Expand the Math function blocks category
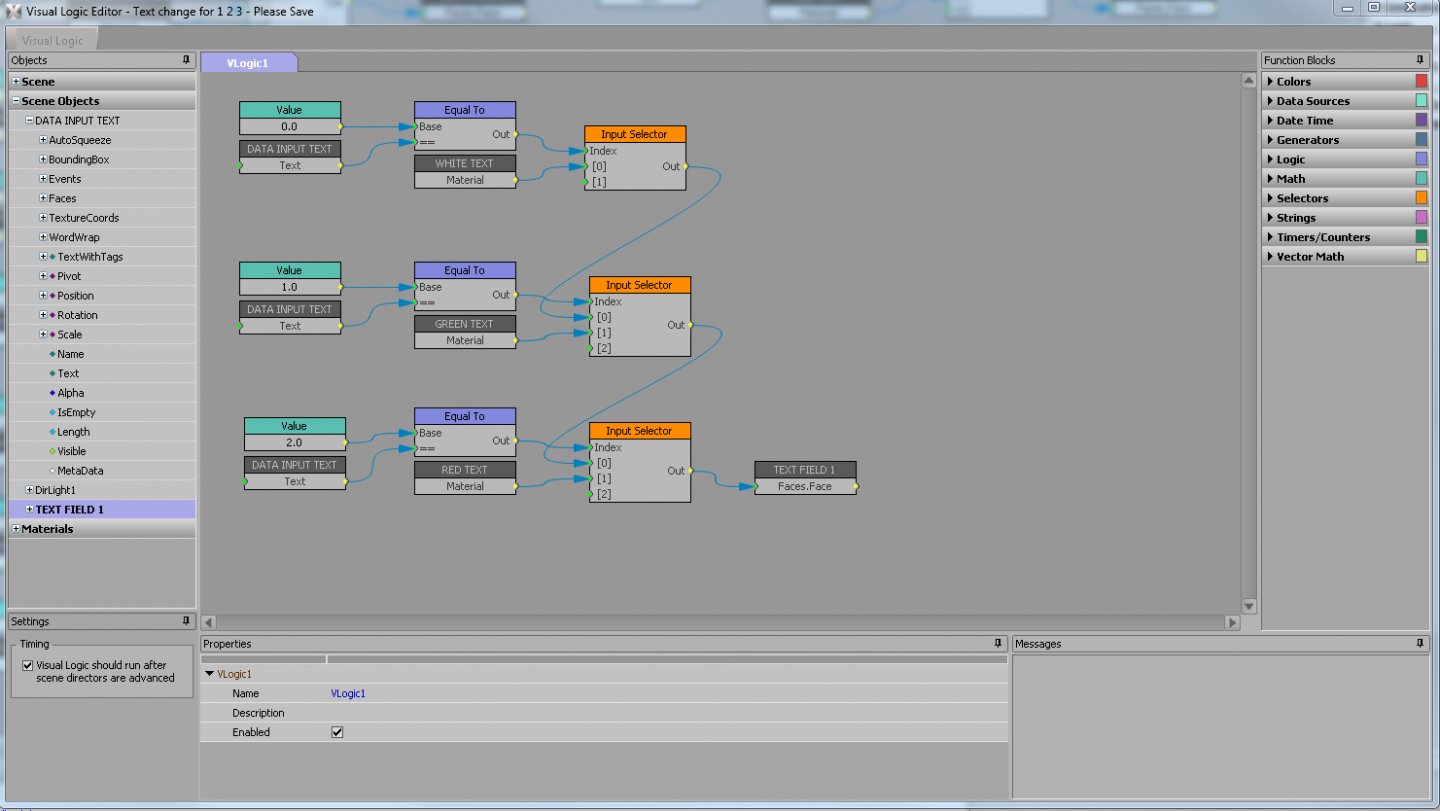Viewport: 1440px width, 811px height. [x=1270, y=179]
